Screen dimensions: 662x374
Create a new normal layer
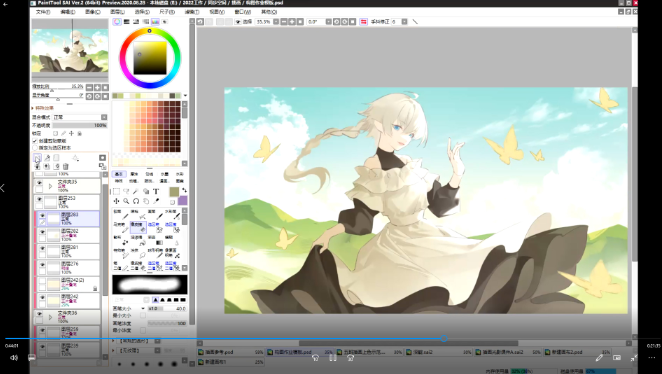37,158
